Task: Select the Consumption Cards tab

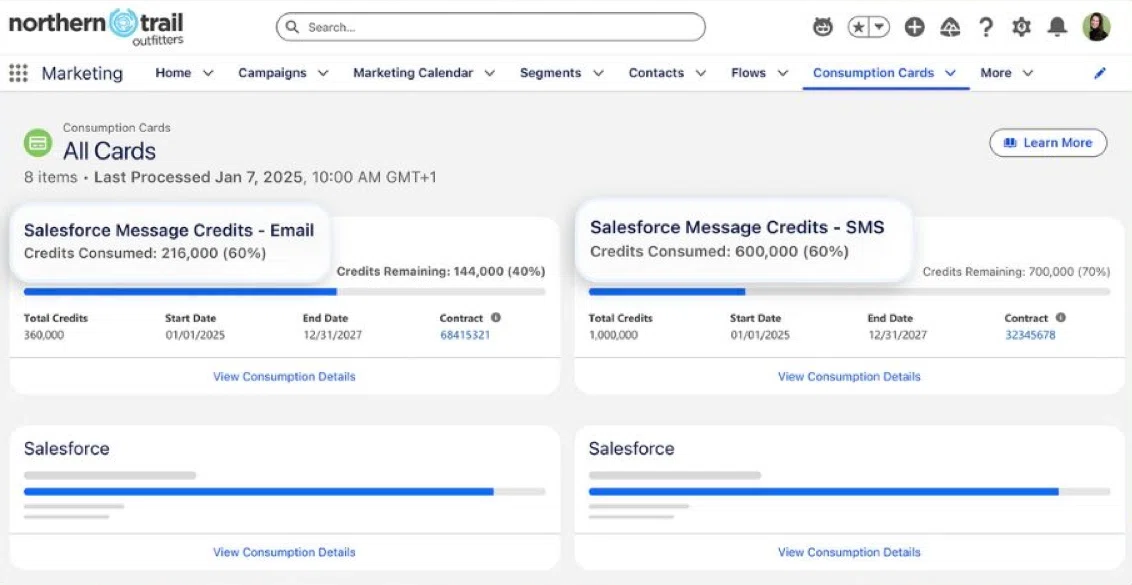Action: click(874, 73)
